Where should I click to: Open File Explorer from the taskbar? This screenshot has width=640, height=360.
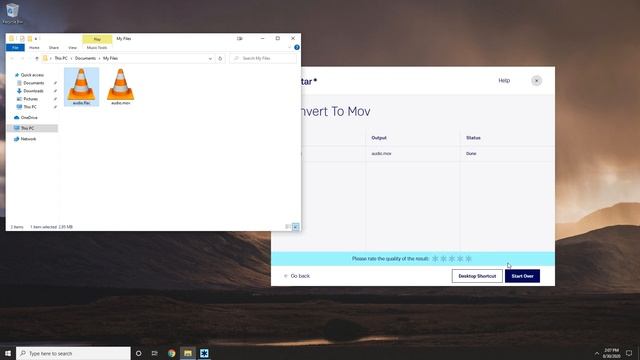[188, 353]
